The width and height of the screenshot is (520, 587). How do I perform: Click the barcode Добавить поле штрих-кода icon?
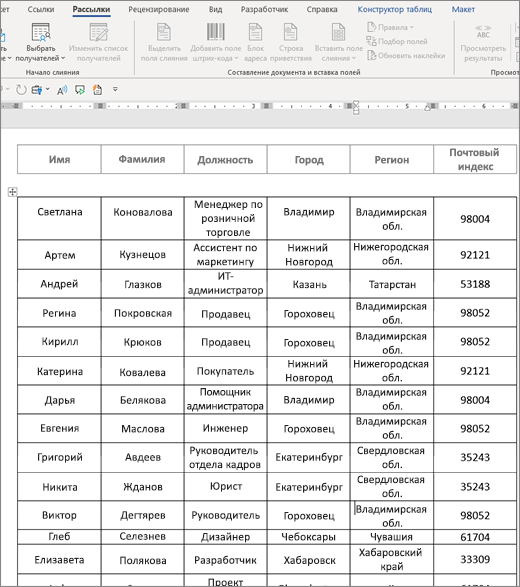coord(216,32)
